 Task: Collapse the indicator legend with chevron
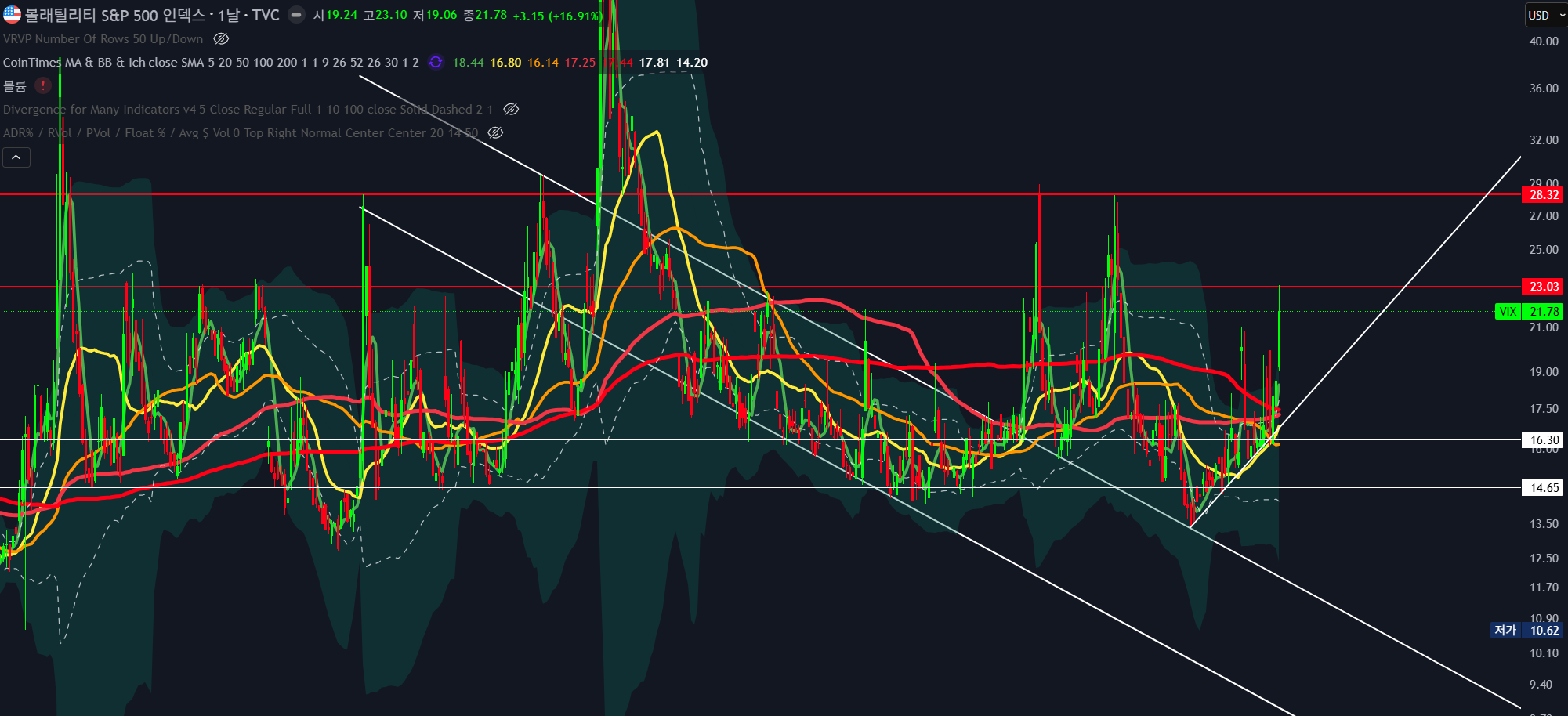(x=16, y=157)
